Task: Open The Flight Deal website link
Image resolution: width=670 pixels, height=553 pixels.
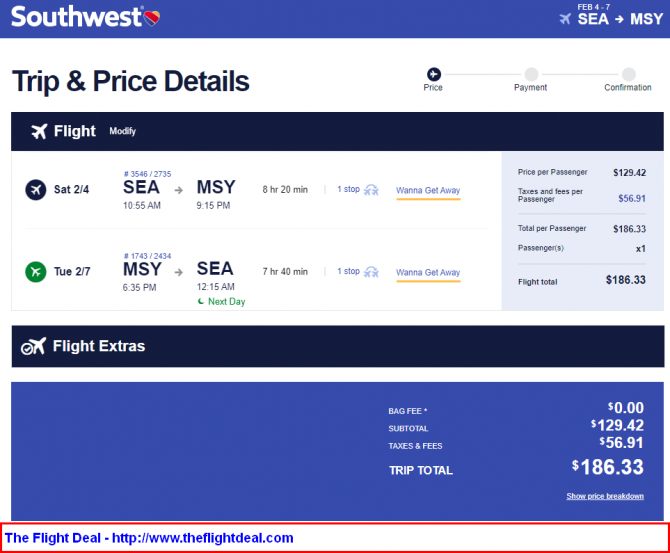Action: pyautogui.click(x=149, y=538)
